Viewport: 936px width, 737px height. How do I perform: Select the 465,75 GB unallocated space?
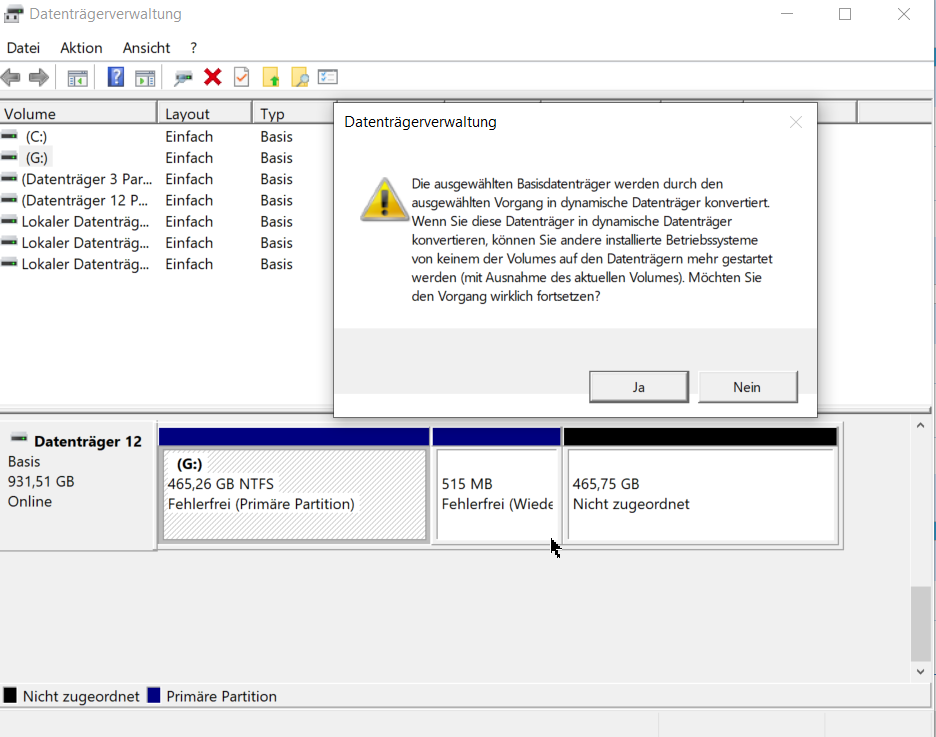tap(700, 495)
